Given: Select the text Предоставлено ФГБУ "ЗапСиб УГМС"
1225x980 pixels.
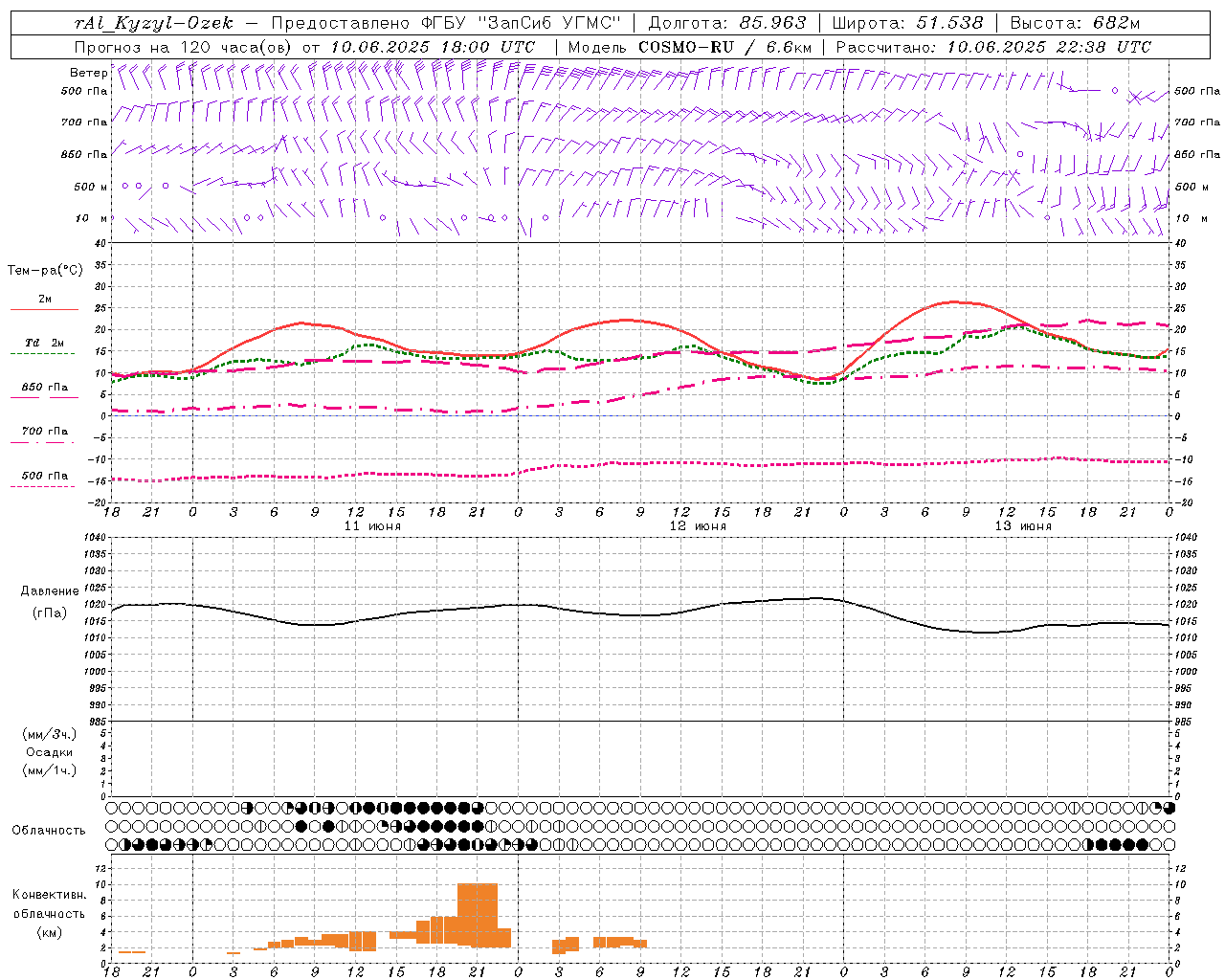Looking at the screenshot, I should point(447,23).
